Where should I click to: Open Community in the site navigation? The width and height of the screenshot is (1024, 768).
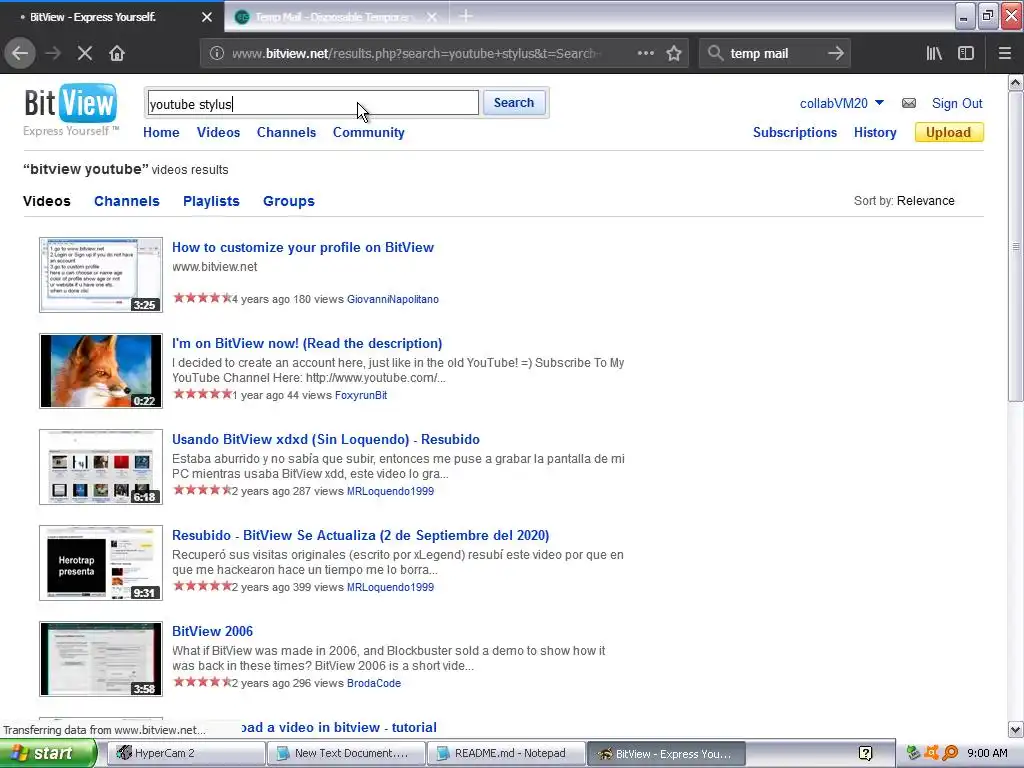[368, 132]
